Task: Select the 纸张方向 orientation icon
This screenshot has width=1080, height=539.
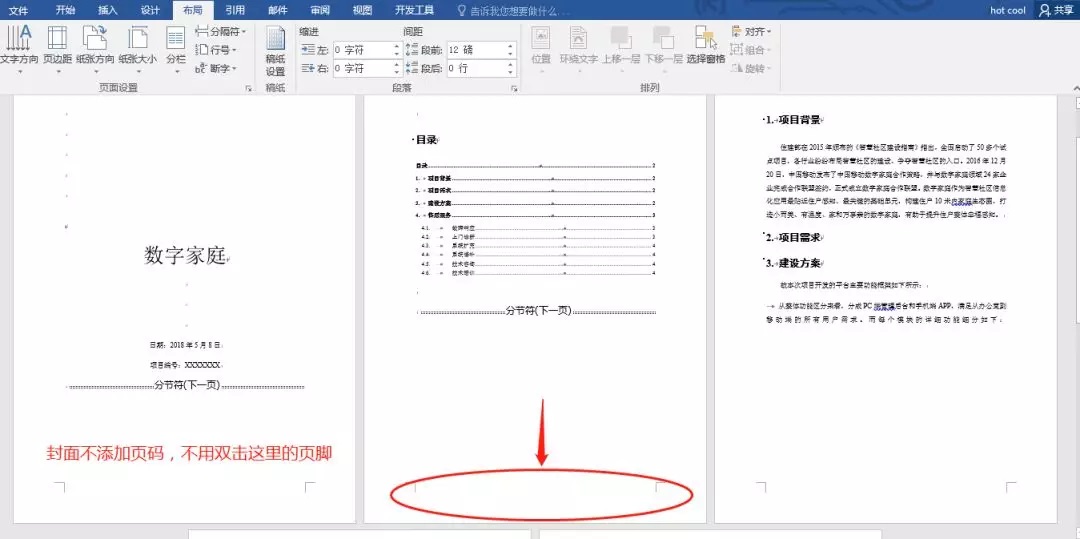Action: tap(96, 45)
